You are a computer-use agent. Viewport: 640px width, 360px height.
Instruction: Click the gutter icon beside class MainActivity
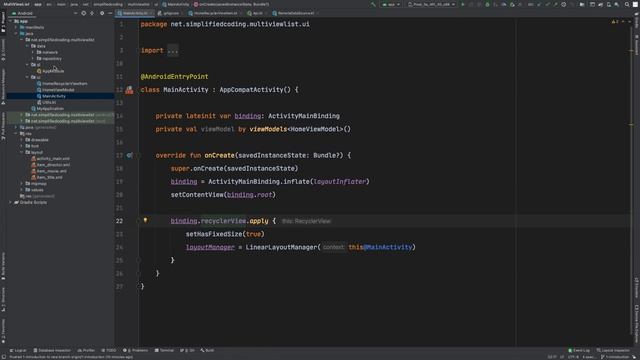tap(129, 90)
